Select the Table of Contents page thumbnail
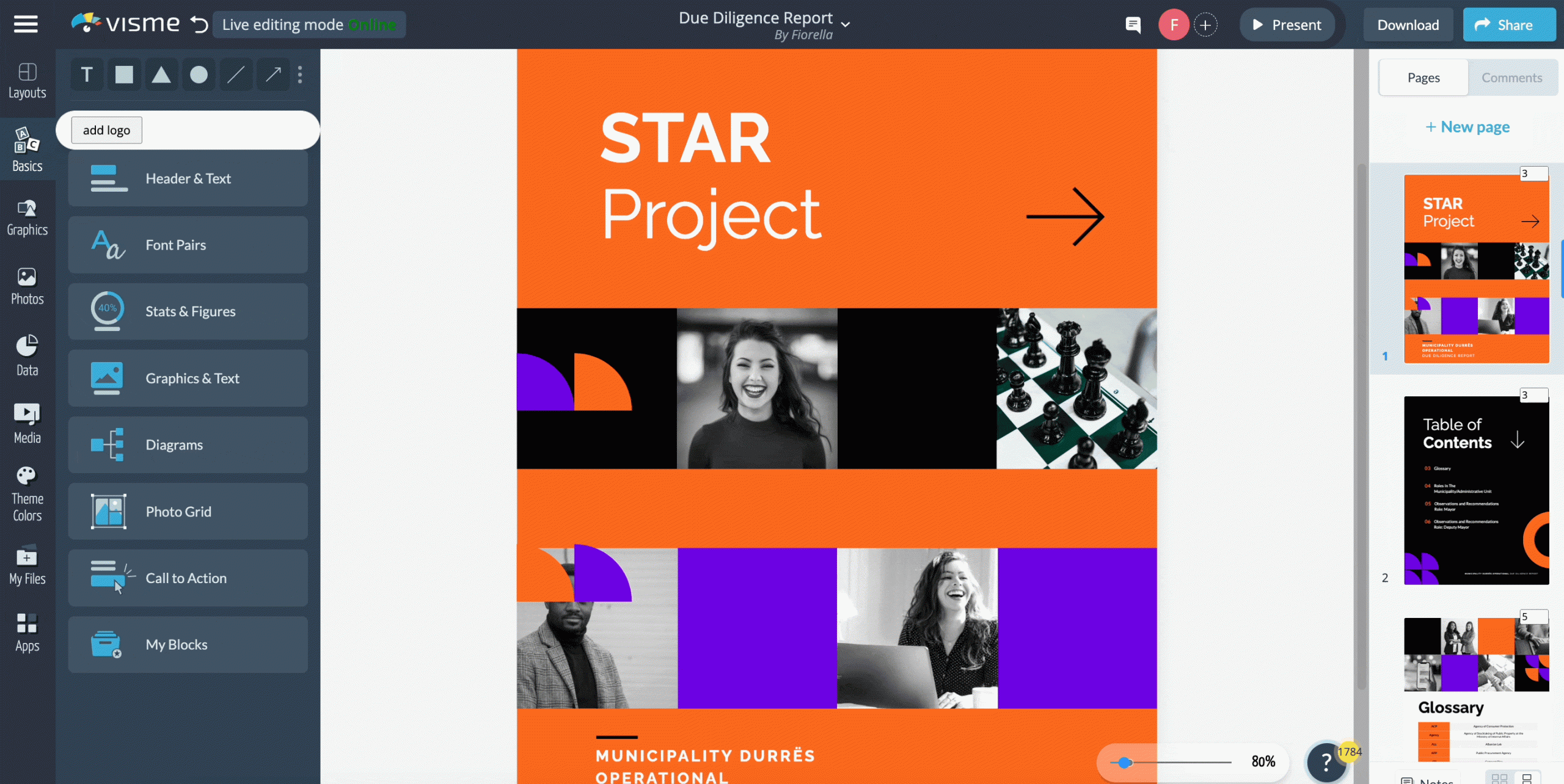 [x=1476, y=488]
